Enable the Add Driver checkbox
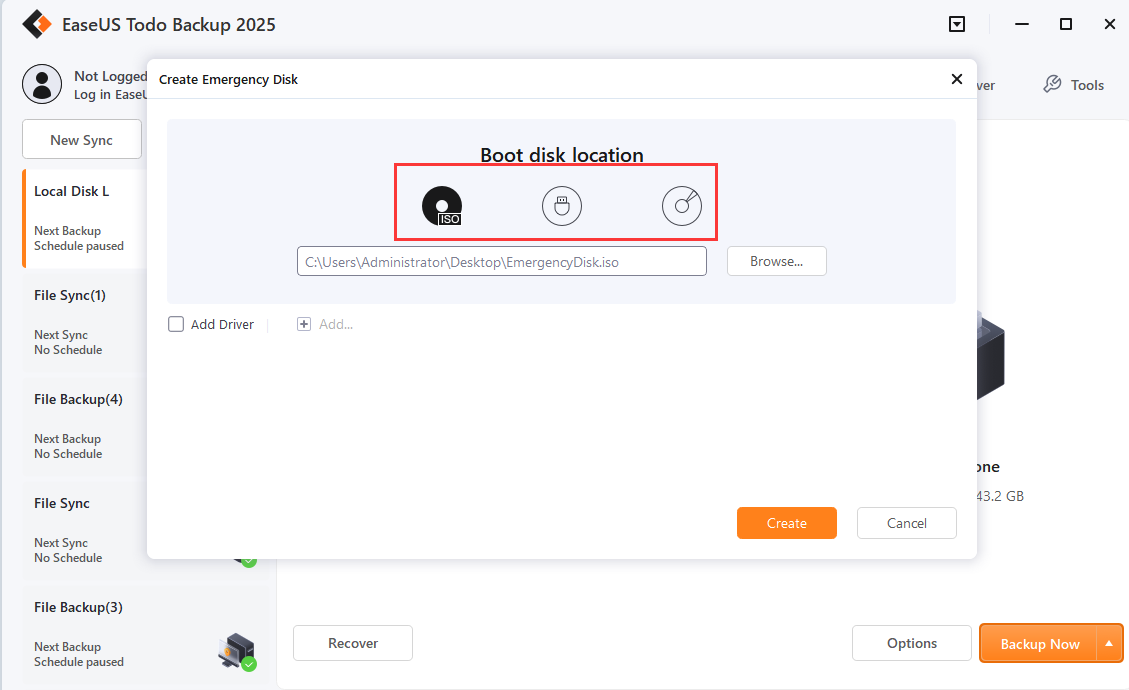 click(x=176, y=324)
